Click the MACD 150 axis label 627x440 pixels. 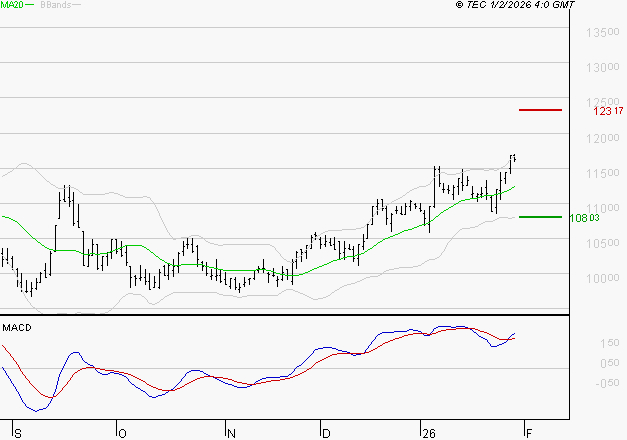(x=609, y=343)
